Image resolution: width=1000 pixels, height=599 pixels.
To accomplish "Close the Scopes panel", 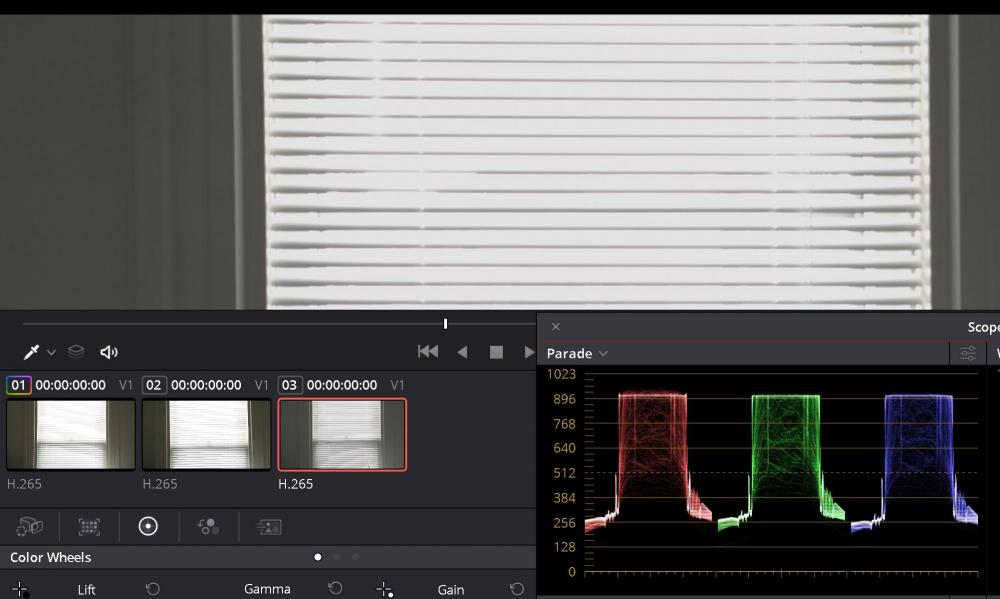I will pos(555,327).
